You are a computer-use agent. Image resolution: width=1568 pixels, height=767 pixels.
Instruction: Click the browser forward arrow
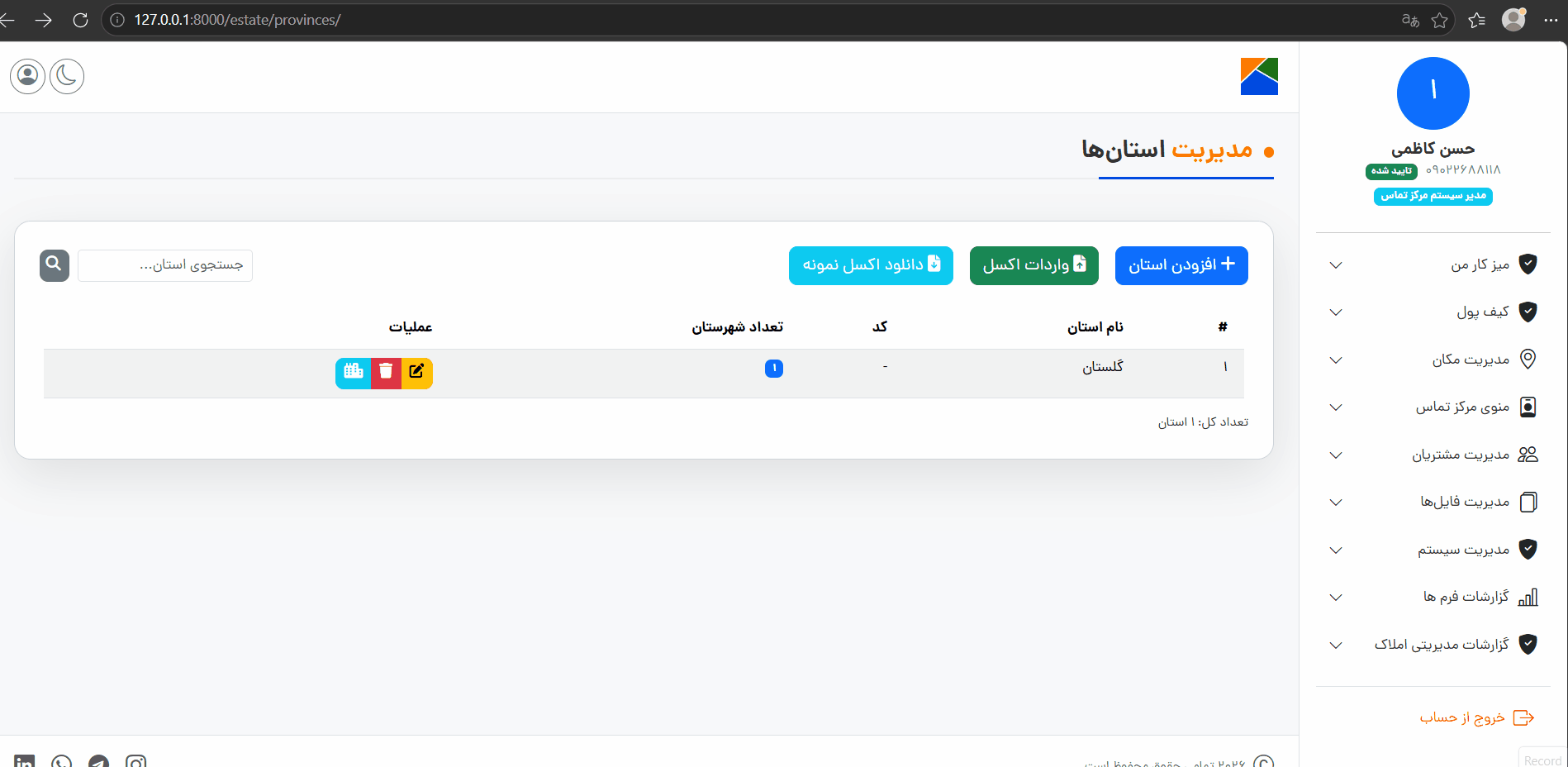point(44,20)
